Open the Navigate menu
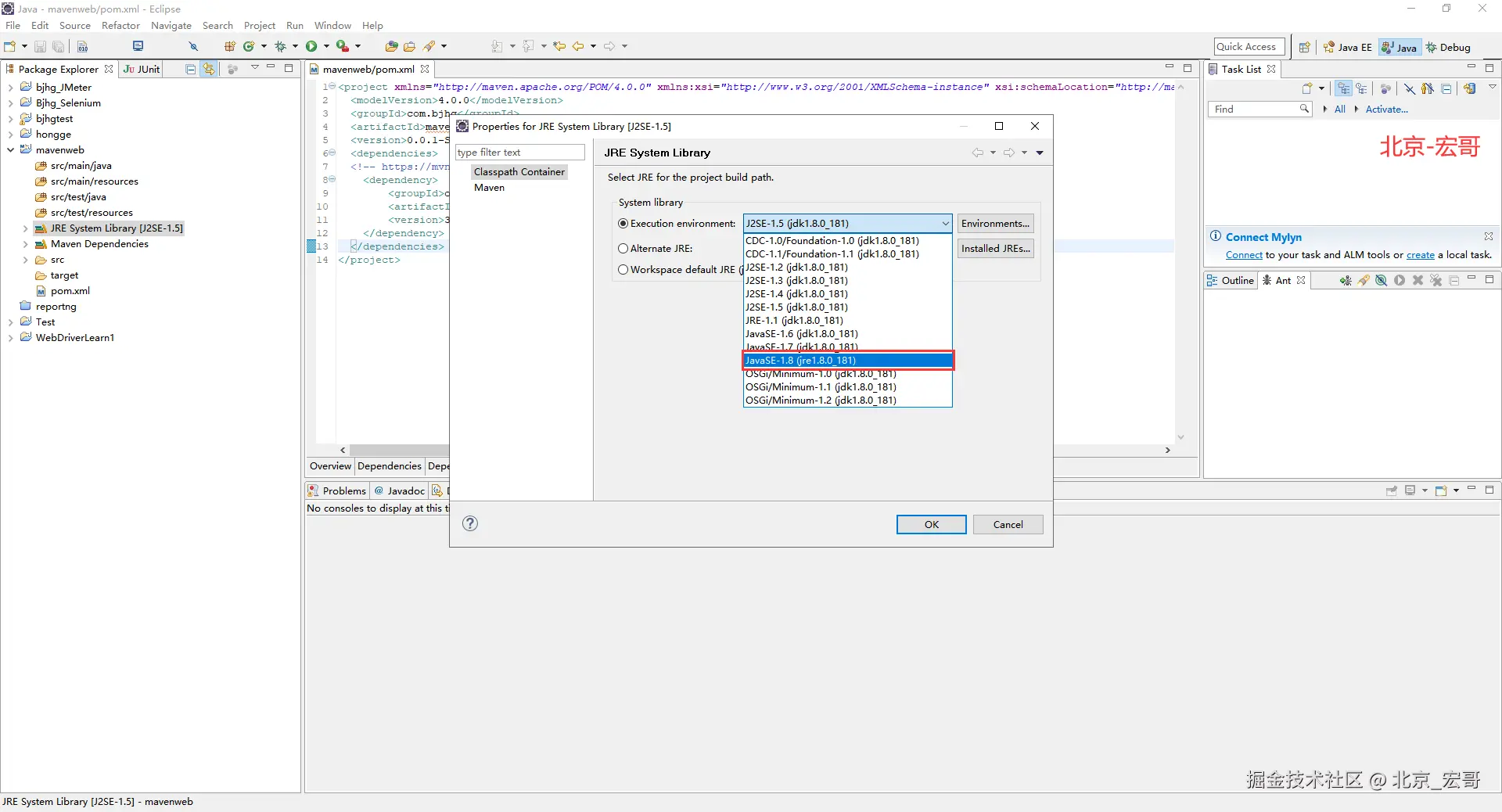 pyautogui.click(x=171, y=26)
